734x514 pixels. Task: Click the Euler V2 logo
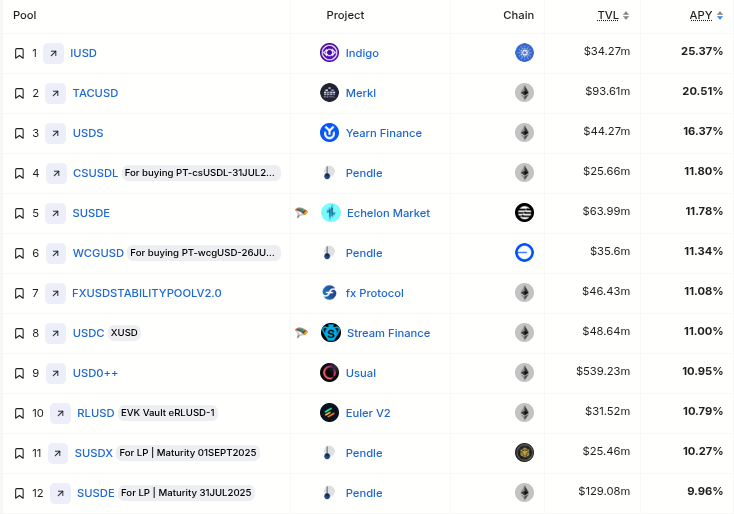pyautogui.click(x=330, y=413)
